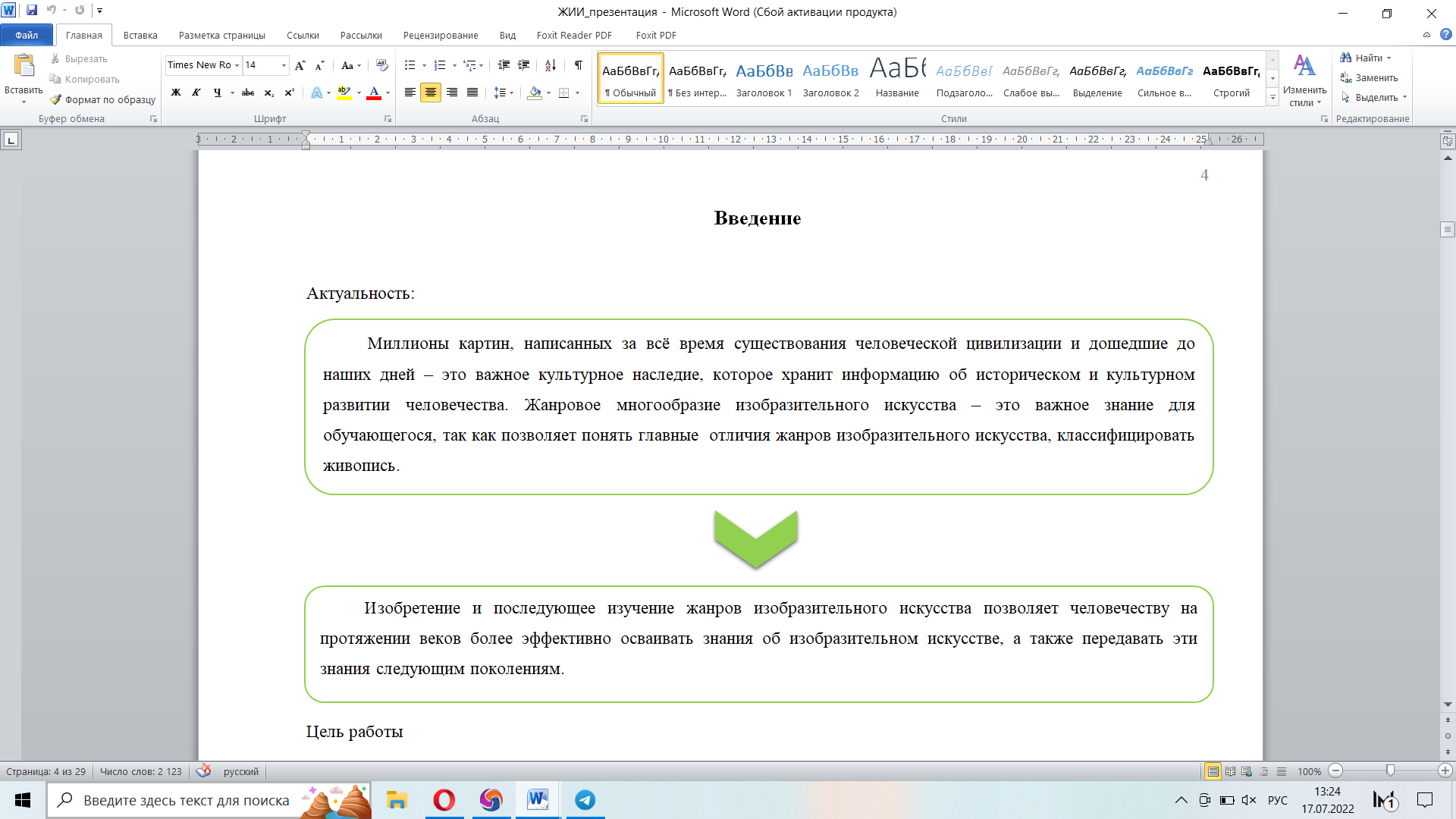Screen dimensions: 1456x819
Task: Decrease paragraph indent
Action: 504,65
